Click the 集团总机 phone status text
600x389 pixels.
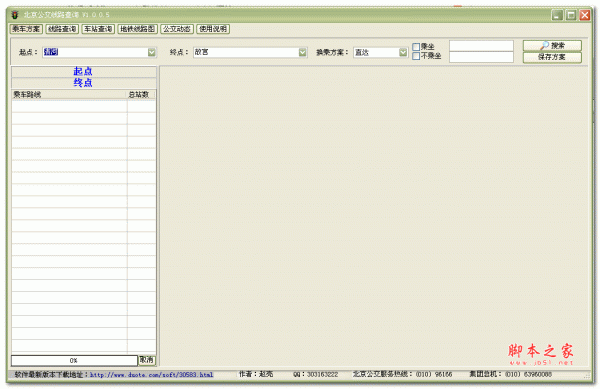(510, 374)
